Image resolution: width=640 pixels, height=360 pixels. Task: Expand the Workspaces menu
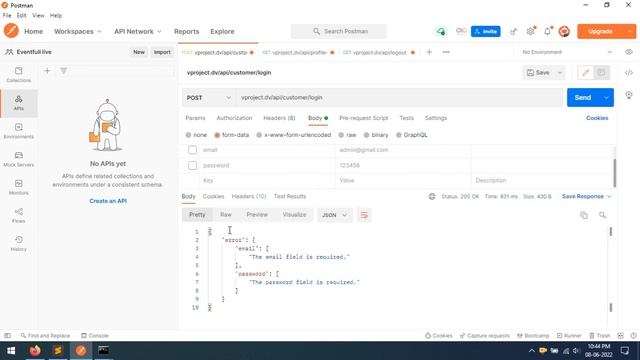click(x=78, y=31)
